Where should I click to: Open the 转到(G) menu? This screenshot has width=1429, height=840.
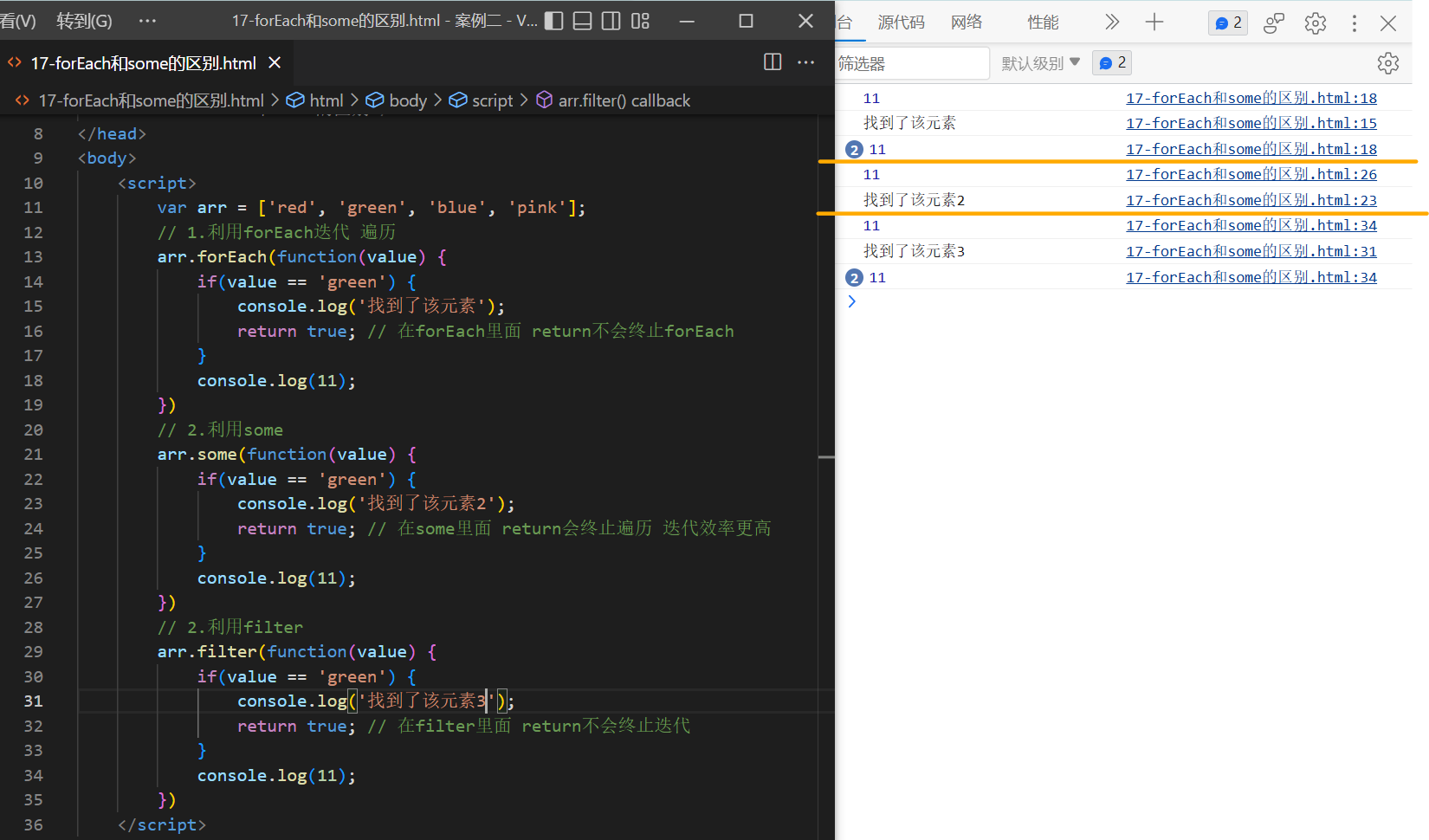pyautogui.click(x=84, y=21)
